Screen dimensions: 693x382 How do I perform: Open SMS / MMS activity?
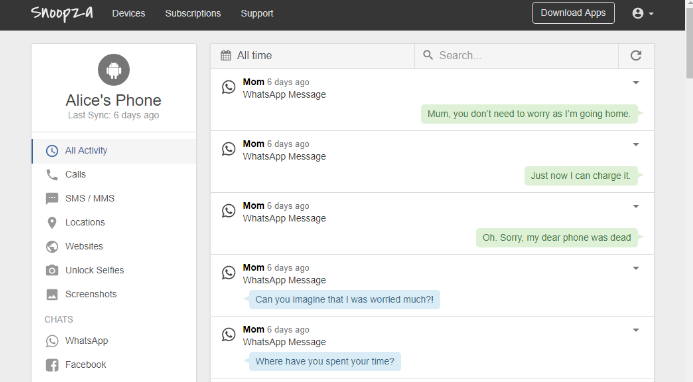[x=114, y=199]
